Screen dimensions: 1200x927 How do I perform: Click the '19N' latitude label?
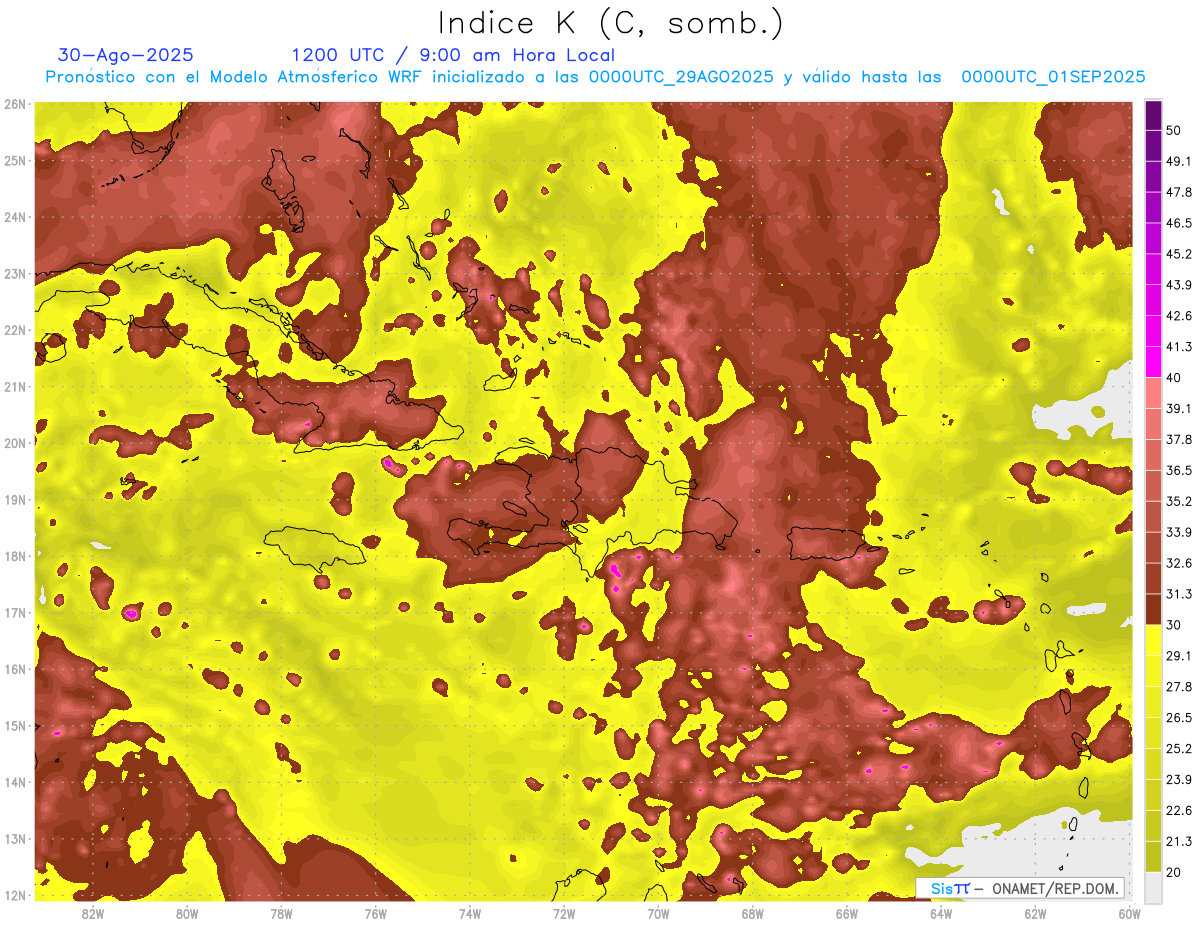tap(14, 500)
